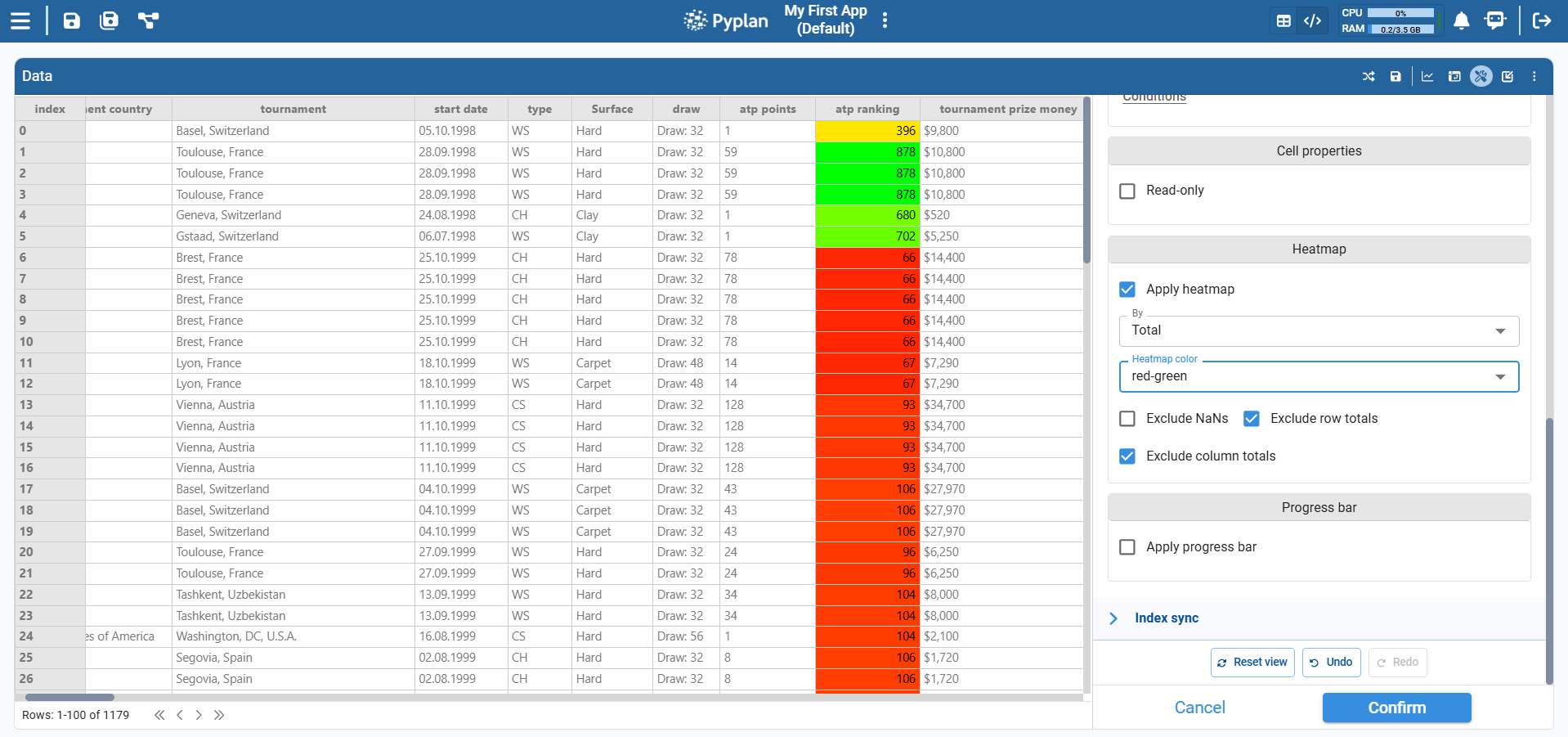Open the model diagram icon in top bar
The height and width of the screenshot is (737, 1568).
tap(148, 20)
